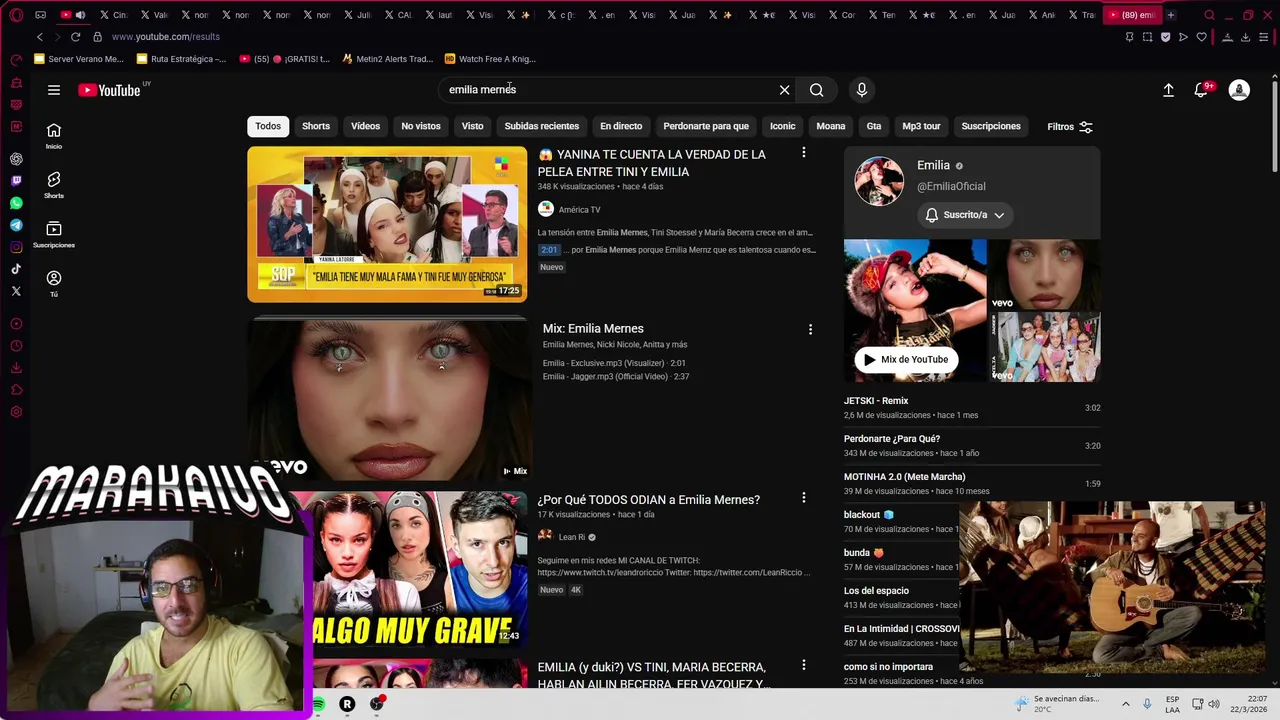Select the Todos filter chip
The image size is (1280, 720).
(x=268, y=126)
